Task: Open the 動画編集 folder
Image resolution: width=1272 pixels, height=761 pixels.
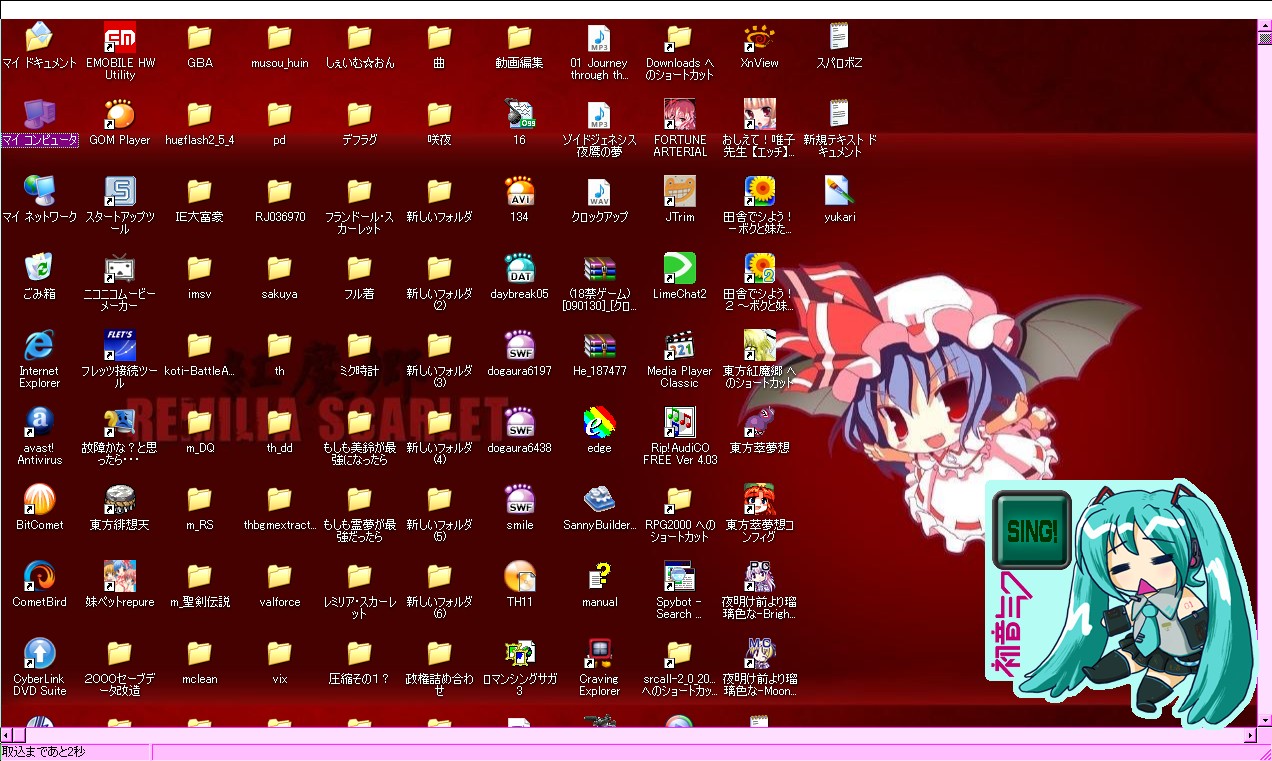Action: coord(520,39)
